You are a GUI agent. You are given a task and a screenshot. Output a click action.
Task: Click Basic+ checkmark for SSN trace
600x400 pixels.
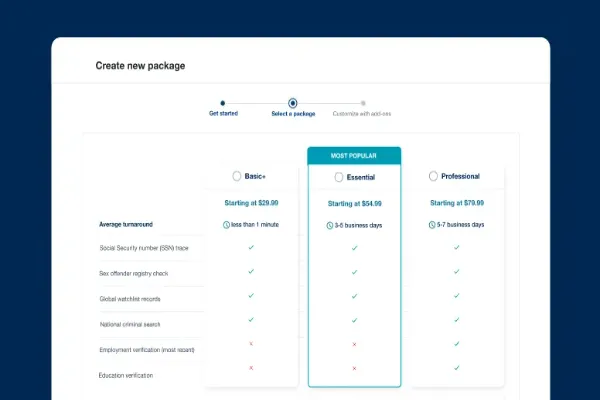251,247
